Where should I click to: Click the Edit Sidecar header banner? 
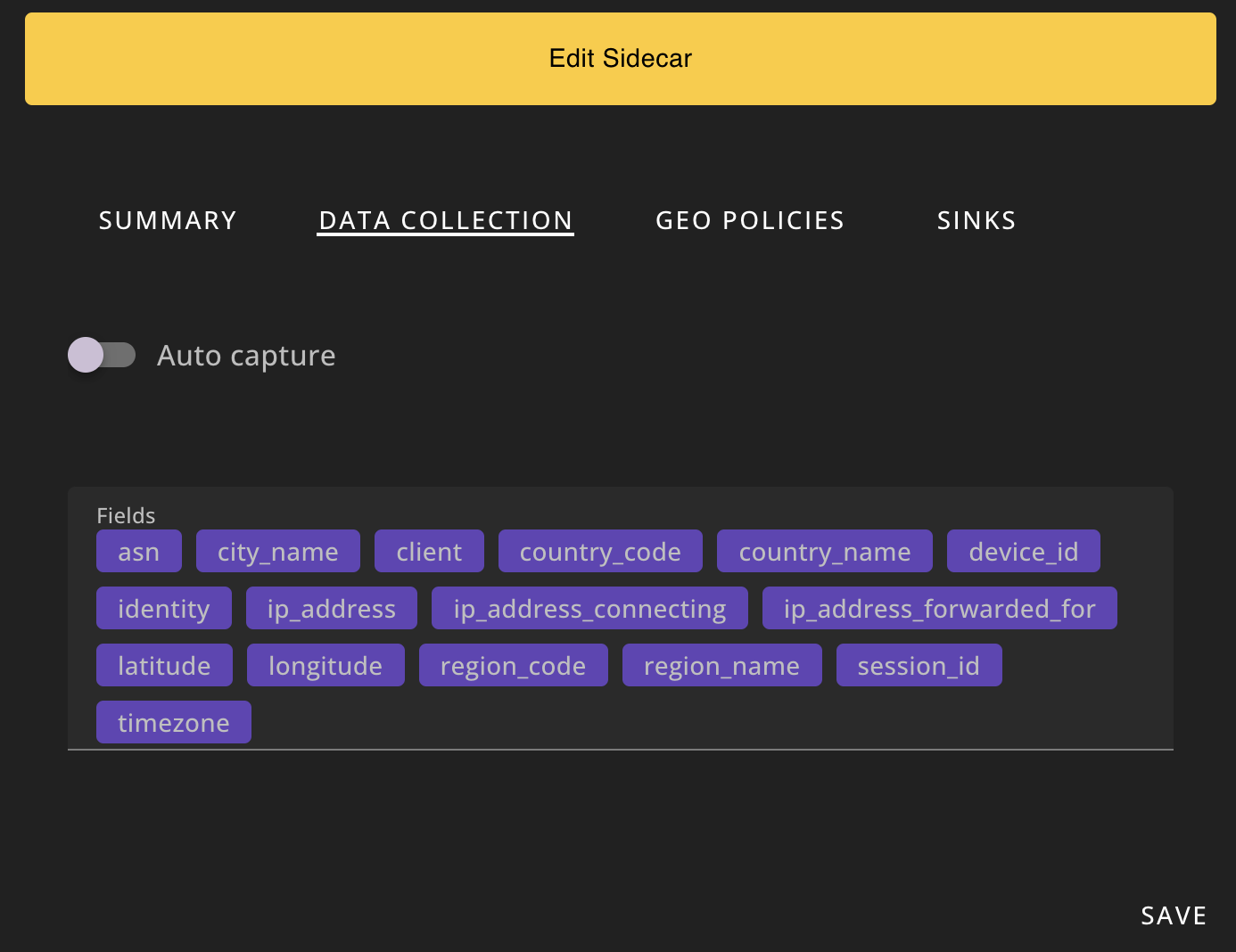[619, 58]
